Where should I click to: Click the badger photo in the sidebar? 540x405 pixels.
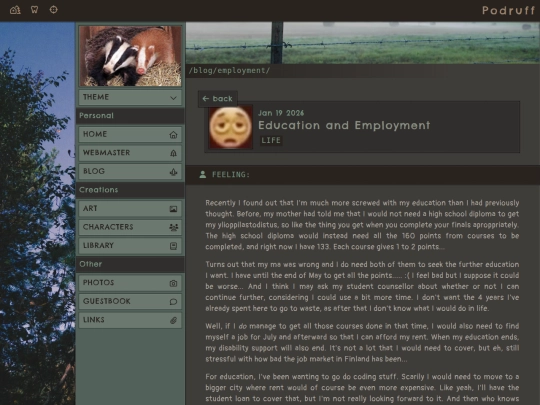130,56
